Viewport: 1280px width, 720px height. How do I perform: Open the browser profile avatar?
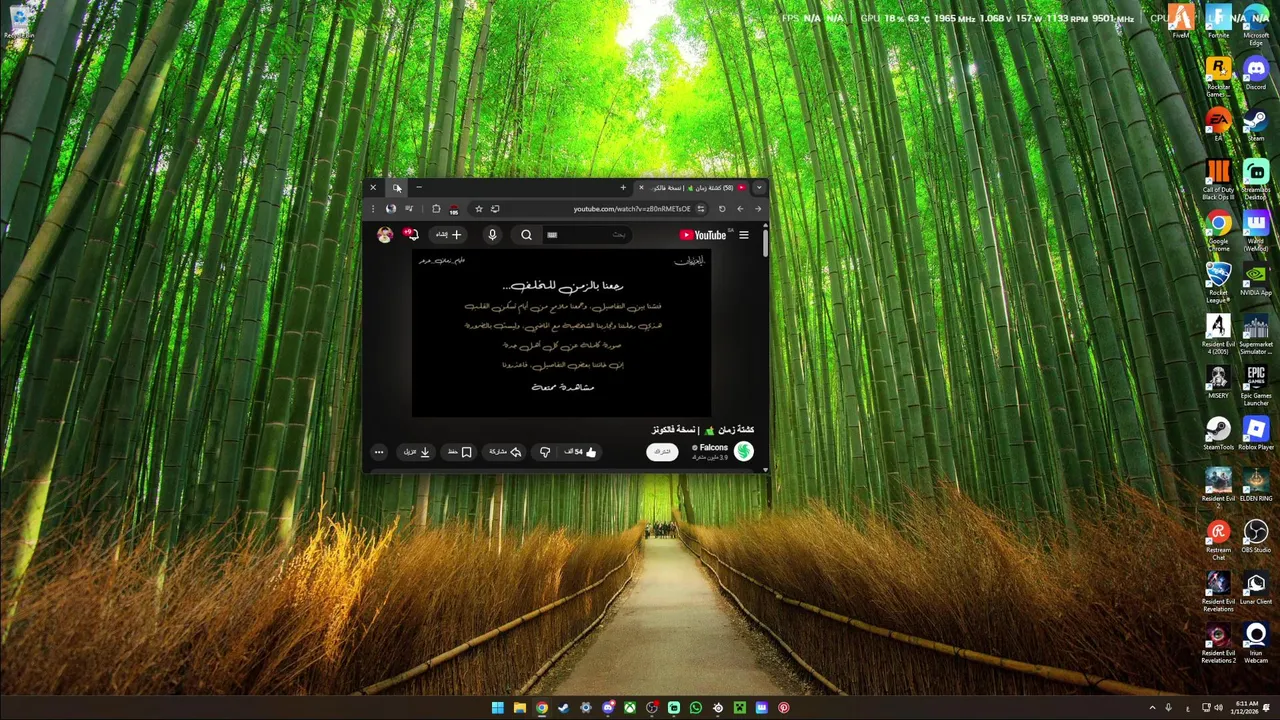(391, 209)
